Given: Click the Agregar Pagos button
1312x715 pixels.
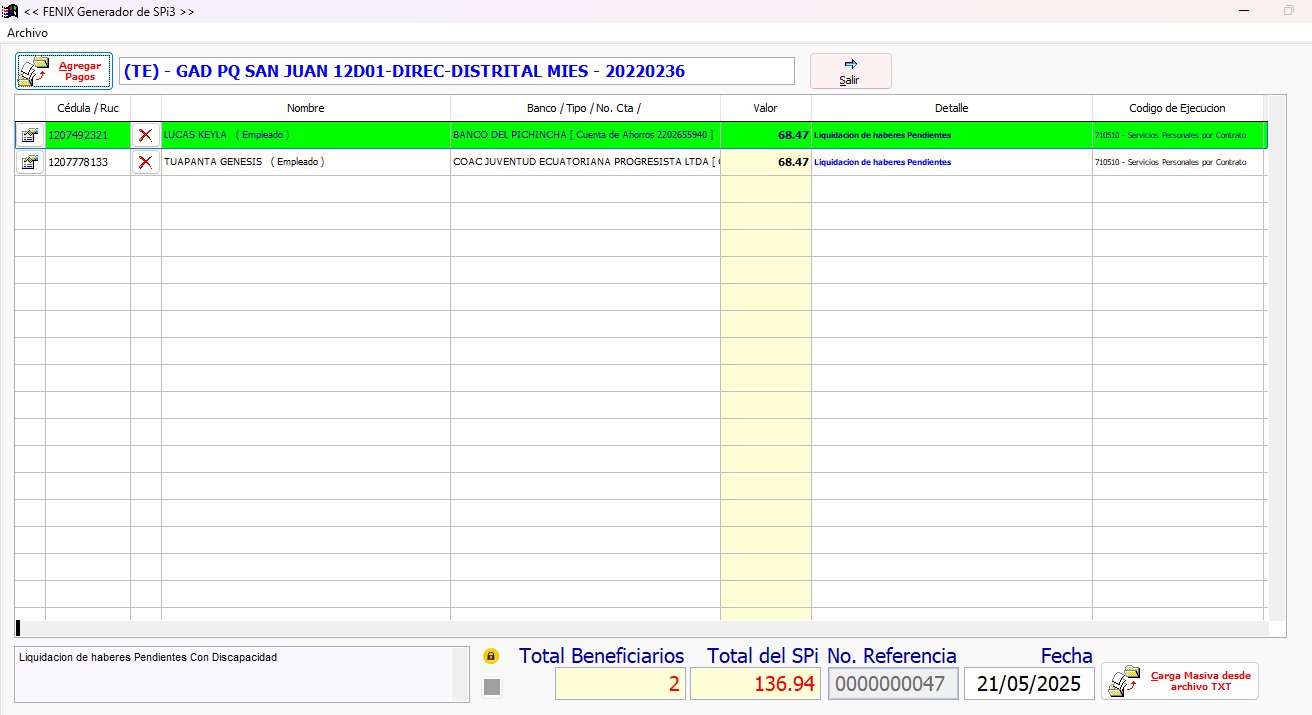Looking at the screenshot, I should (x=64, y=71).
